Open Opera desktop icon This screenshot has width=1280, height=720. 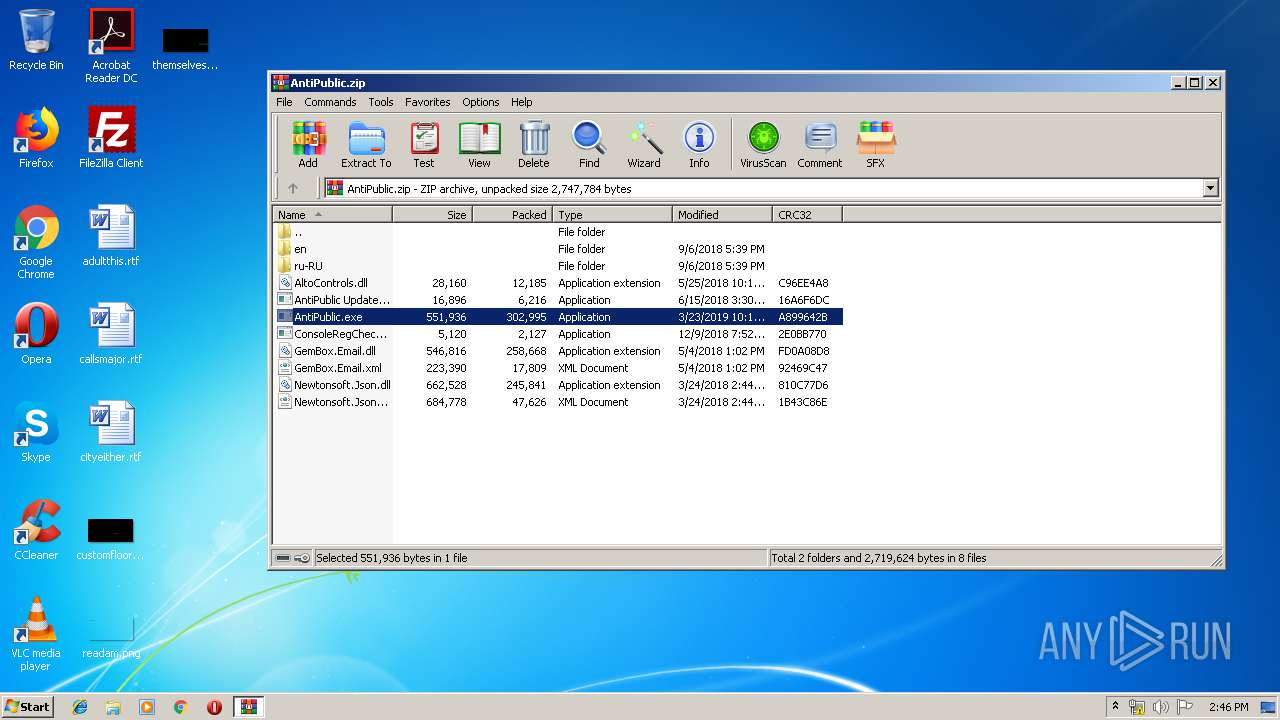click(36, 334)
